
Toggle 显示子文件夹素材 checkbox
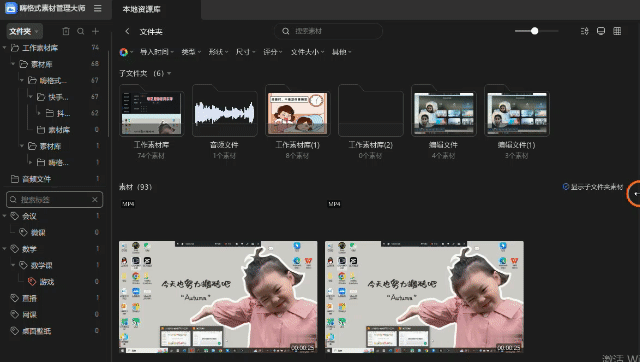(x=566, y=187)
